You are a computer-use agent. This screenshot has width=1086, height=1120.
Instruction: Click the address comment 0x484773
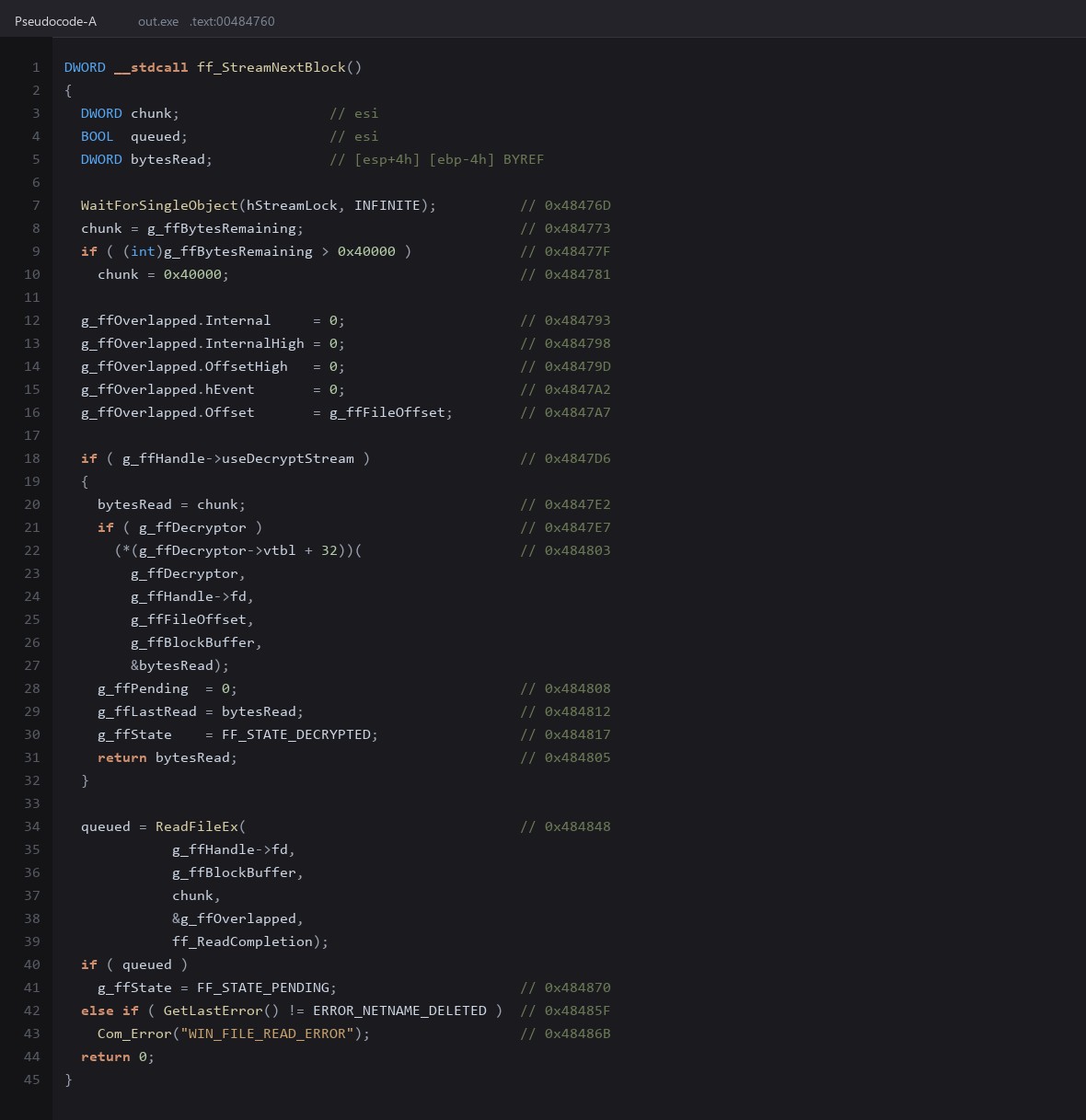coord(565,228)
